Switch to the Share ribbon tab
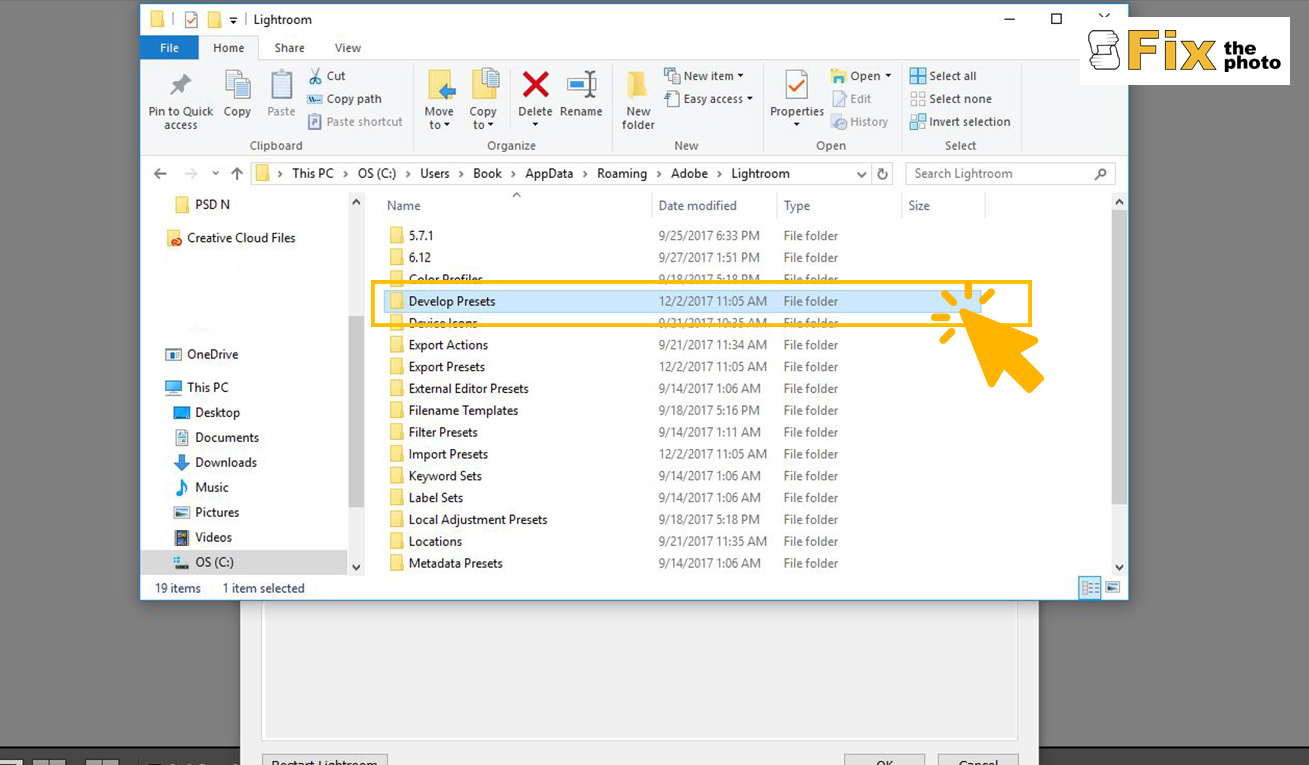This screenshot has width=1309, height=765. tap(290, 48)
